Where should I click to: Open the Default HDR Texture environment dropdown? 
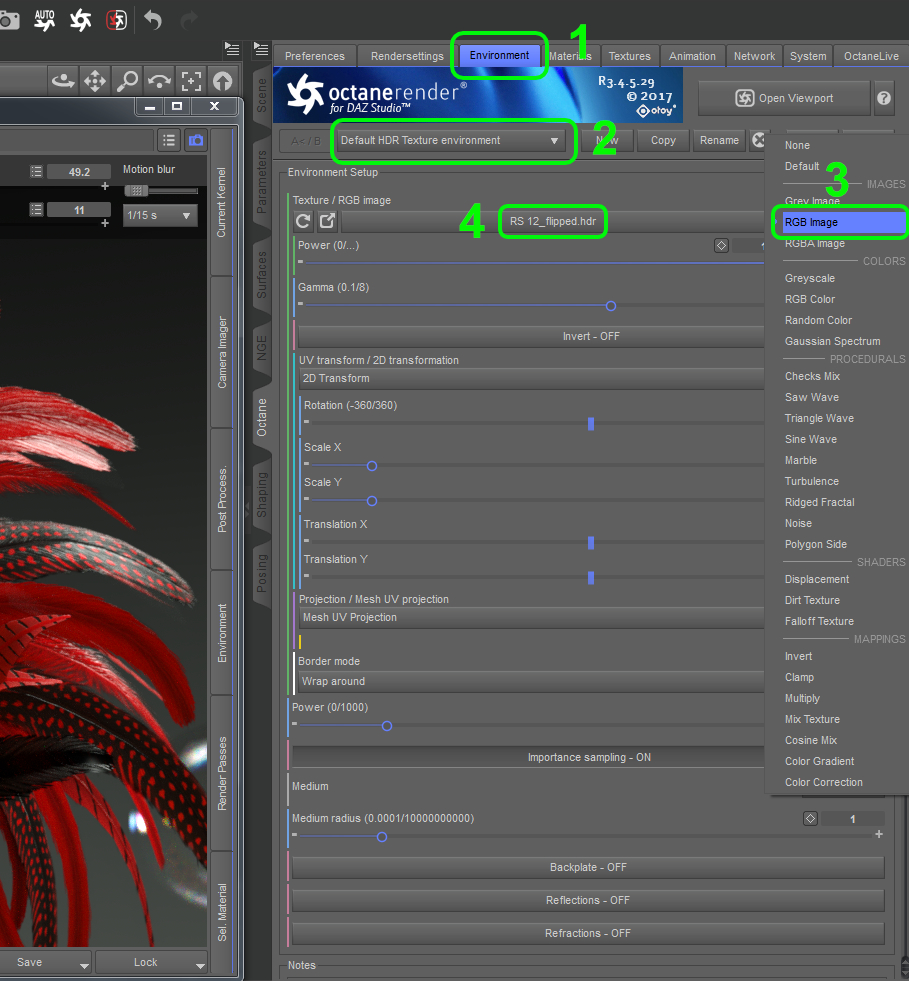pos(450,141)
